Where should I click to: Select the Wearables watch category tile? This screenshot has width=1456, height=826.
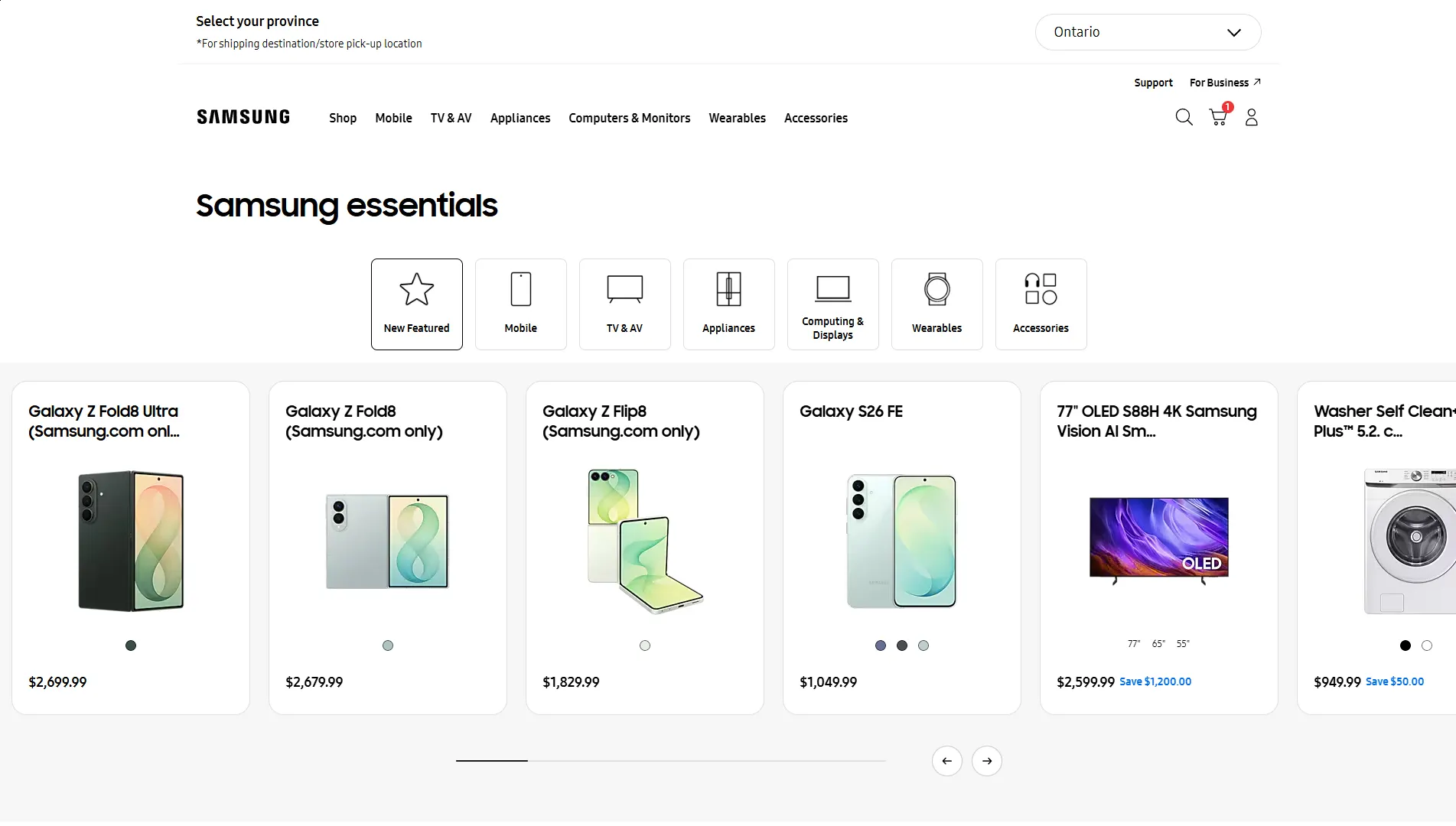point(937,304)
